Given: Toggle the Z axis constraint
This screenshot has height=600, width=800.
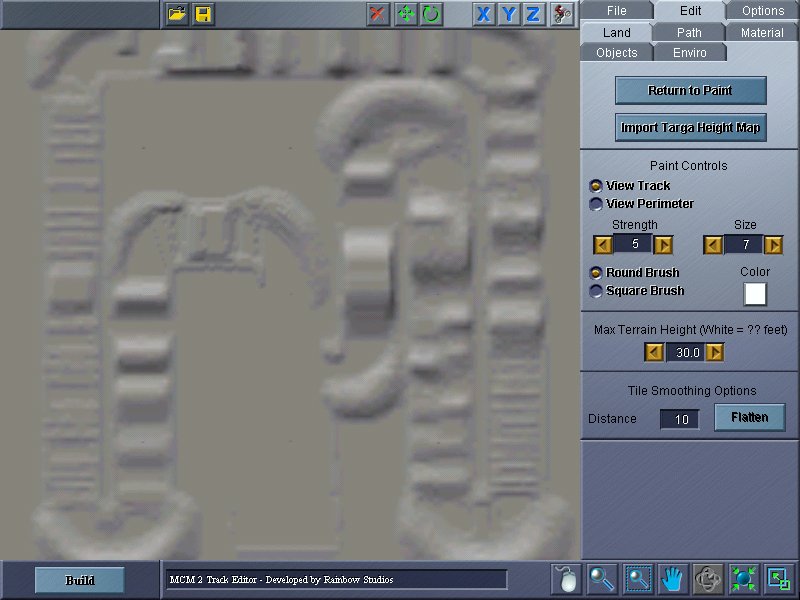Looking at the screenshot, I should click(x=533, y=14).
